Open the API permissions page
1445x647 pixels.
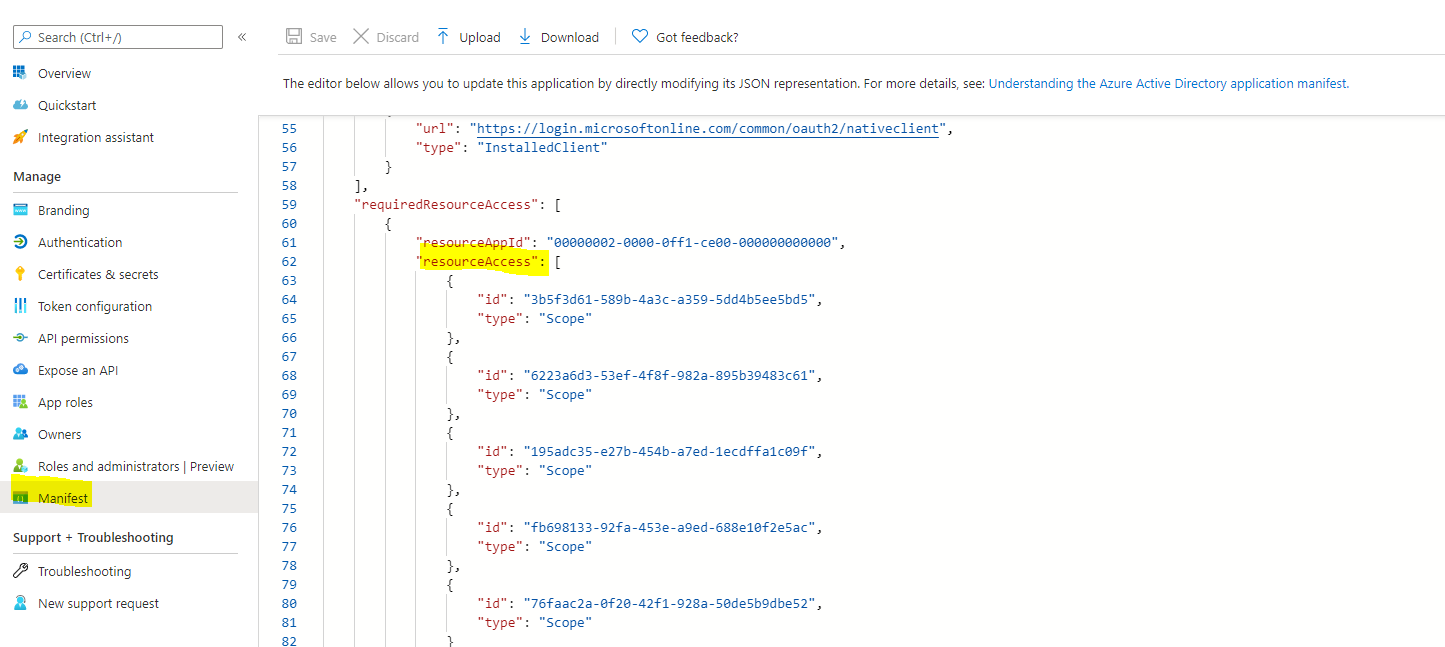(83, 338)
